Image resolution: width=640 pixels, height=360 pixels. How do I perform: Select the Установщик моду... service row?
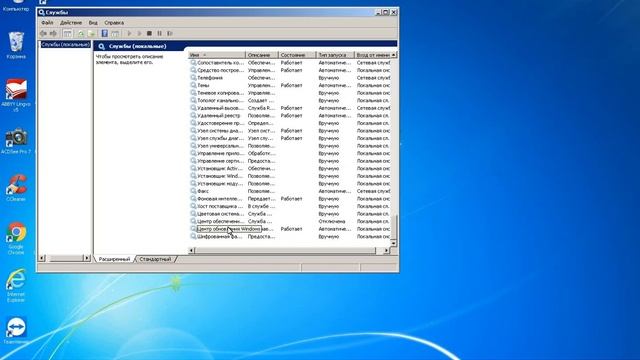pyautogui.click(x=290, y=184)
